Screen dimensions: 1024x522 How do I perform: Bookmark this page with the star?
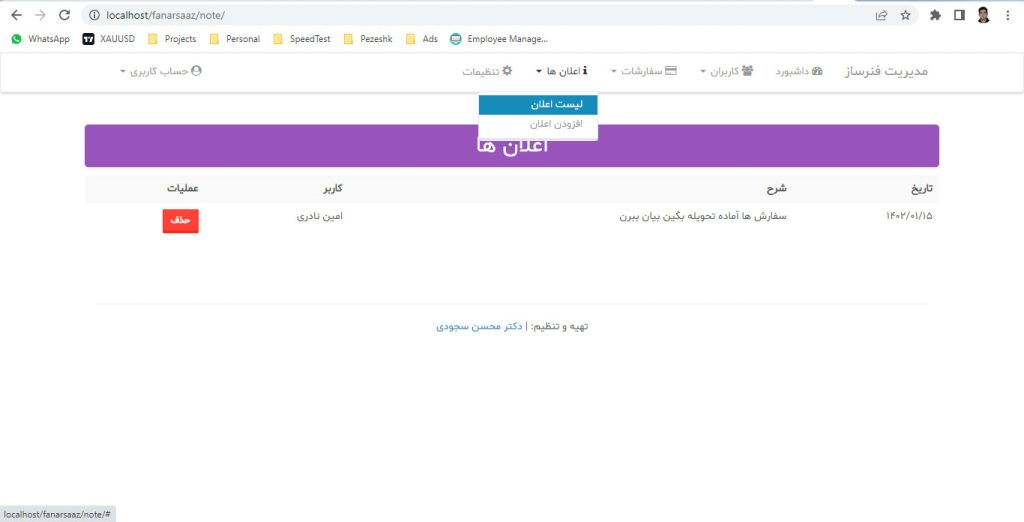[905, 15]
